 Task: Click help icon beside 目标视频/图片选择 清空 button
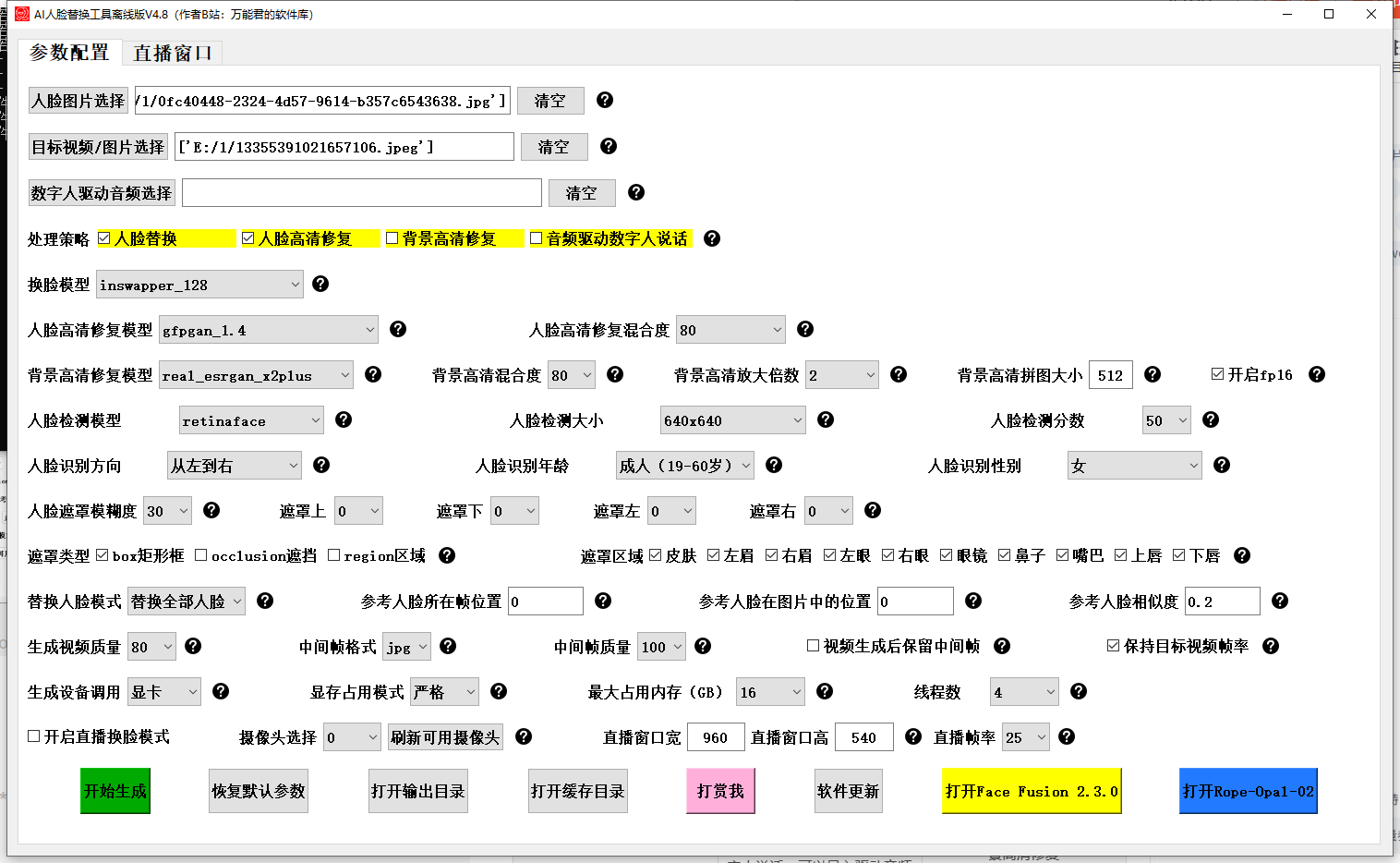(609, 146)
